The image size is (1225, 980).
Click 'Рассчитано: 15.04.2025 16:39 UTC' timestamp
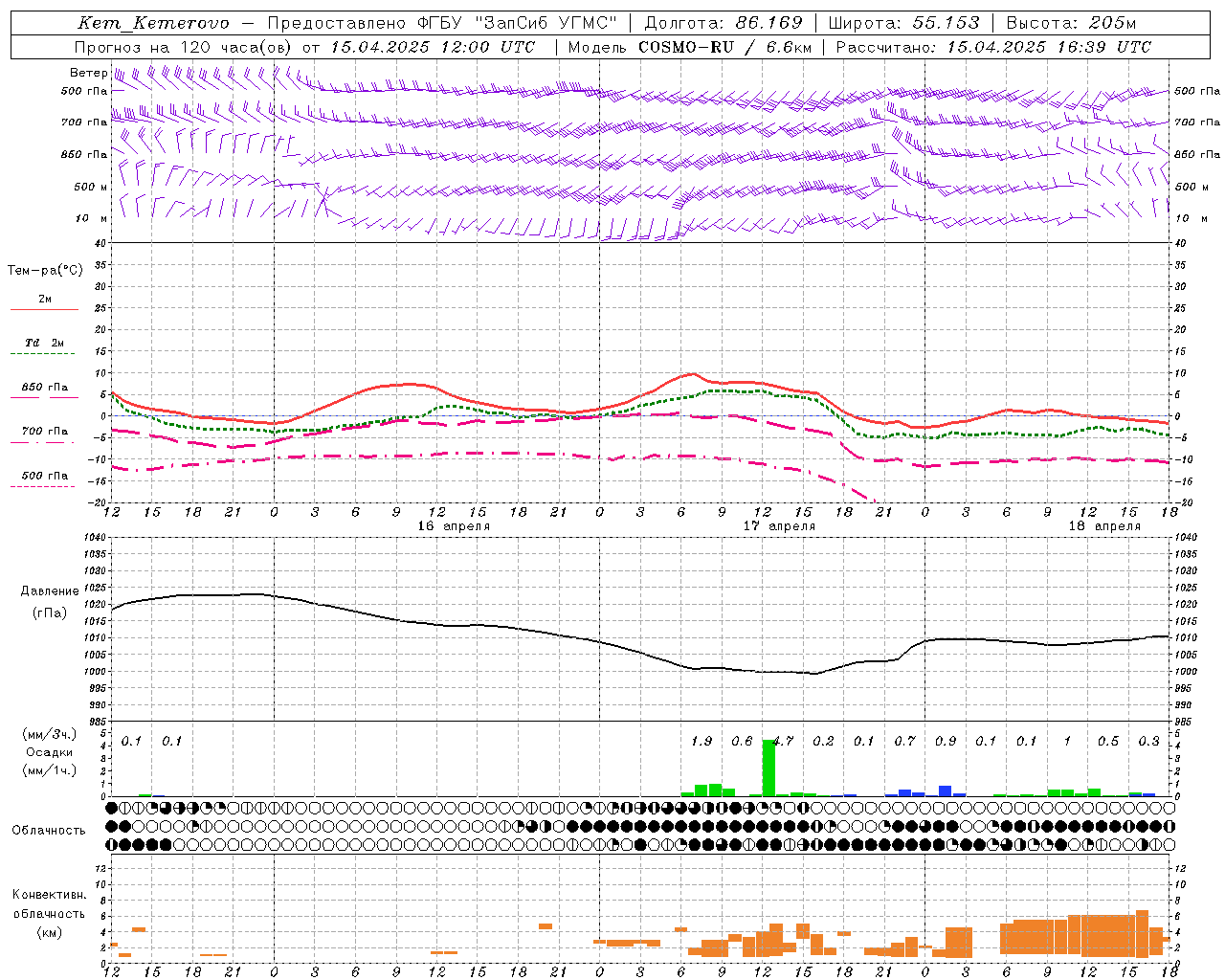pos(993,47)
